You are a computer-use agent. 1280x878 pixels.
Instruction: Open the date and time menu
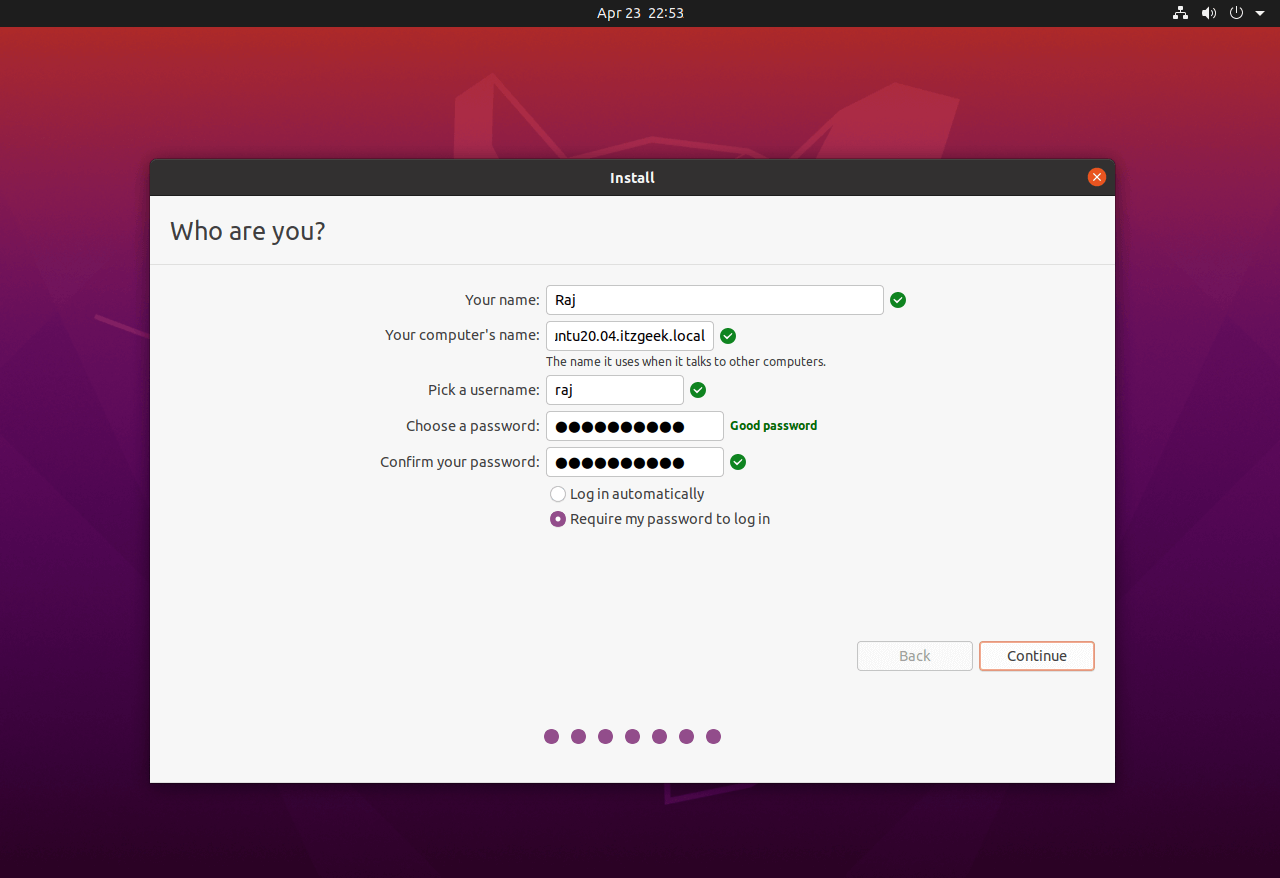click(640, 13)
